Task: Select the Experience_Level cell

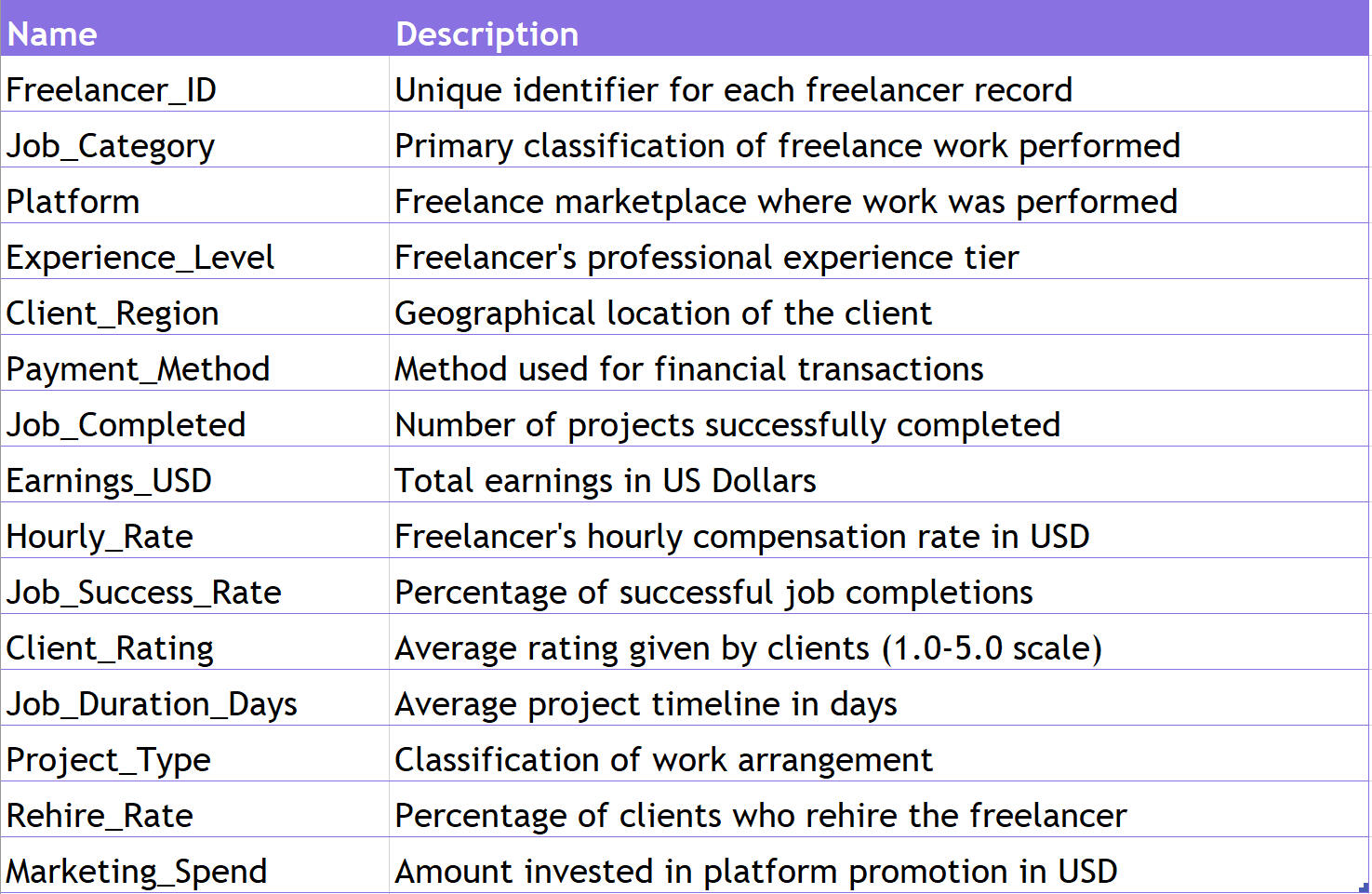Action: click(140, 258)
